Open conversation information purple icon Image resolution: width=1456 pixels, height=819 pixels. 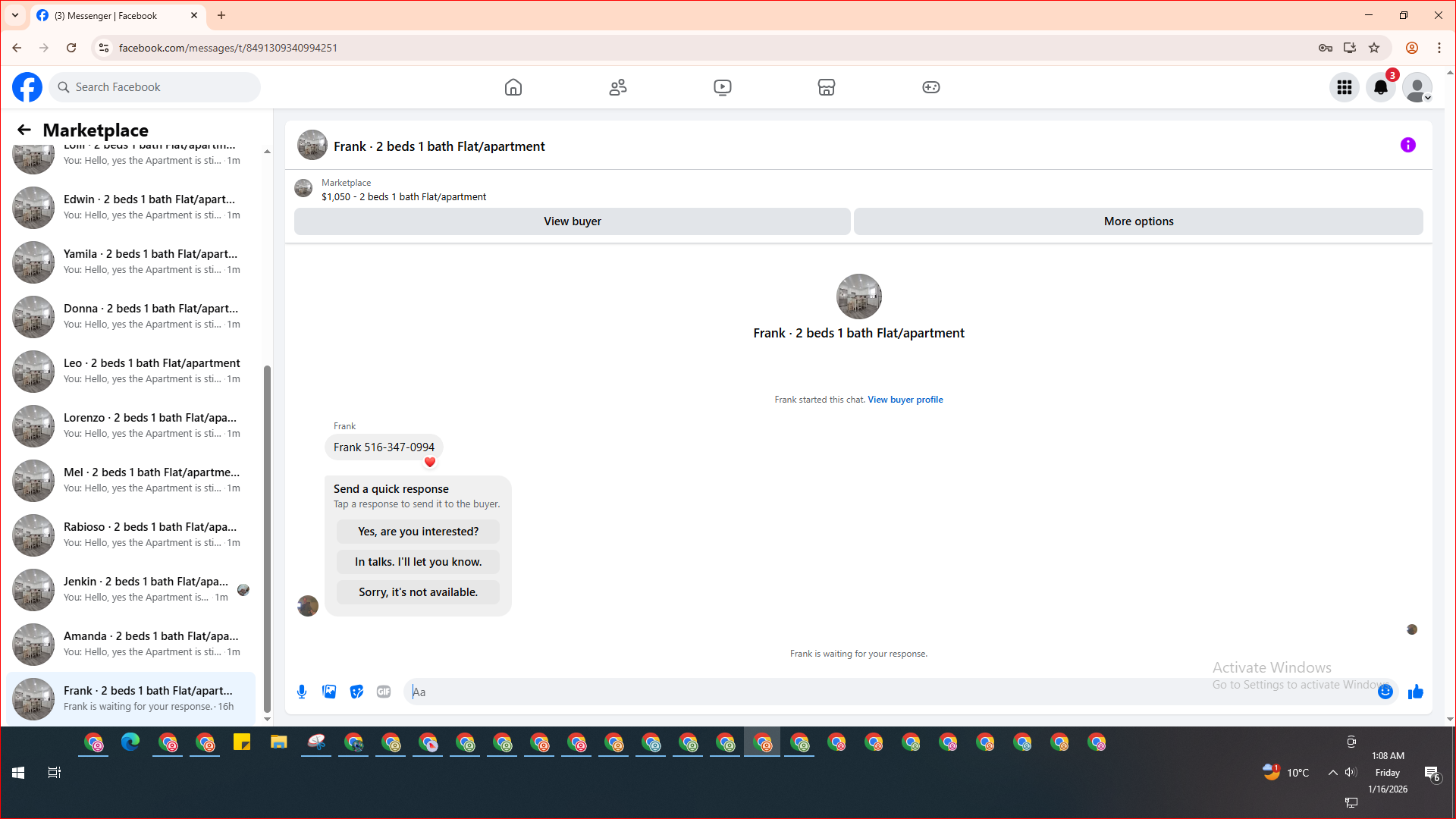(1408, 145)
